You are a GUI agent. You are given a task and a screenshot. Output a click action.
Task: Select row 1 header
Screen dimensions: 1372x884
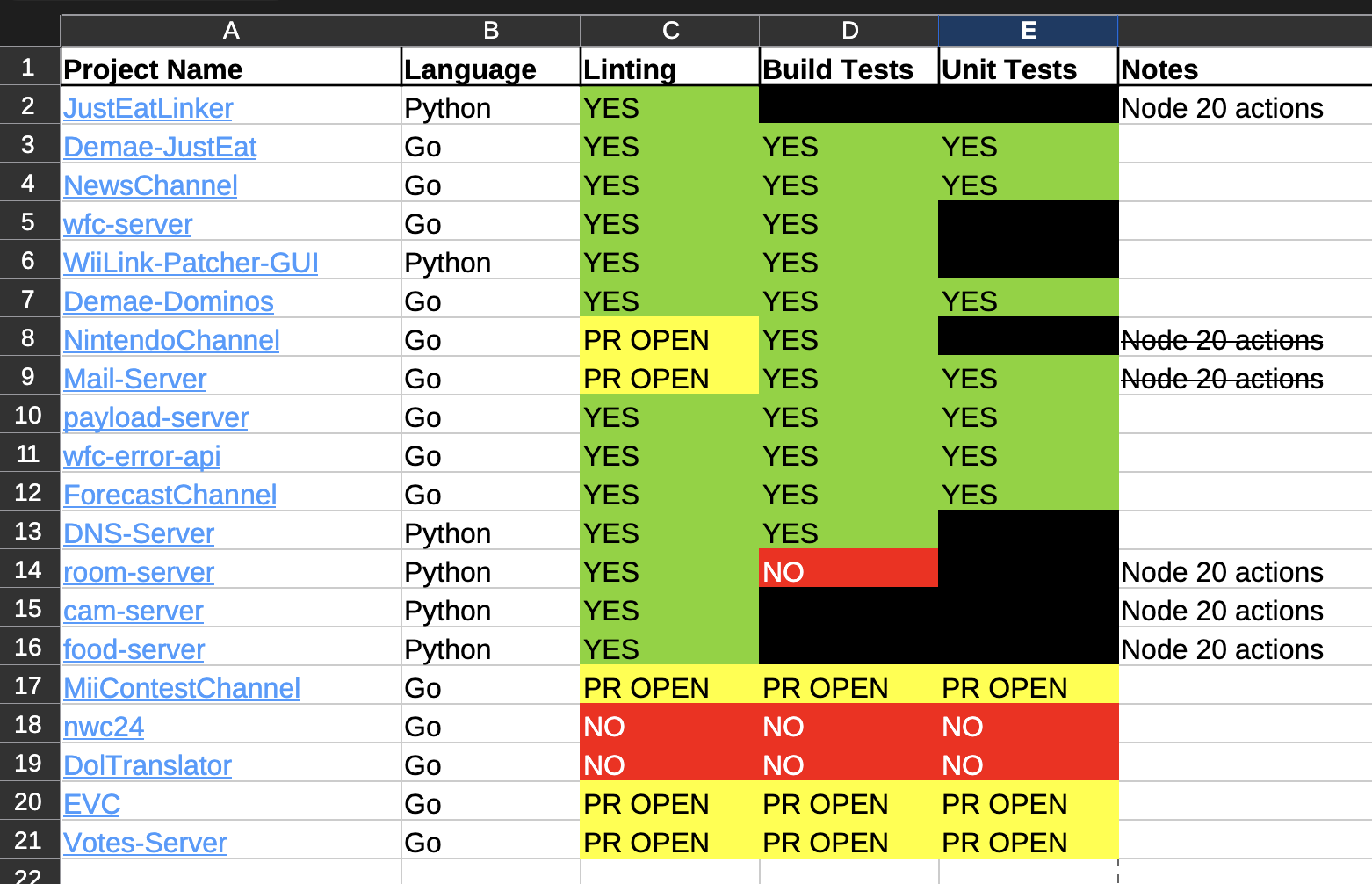pos(29,67)
